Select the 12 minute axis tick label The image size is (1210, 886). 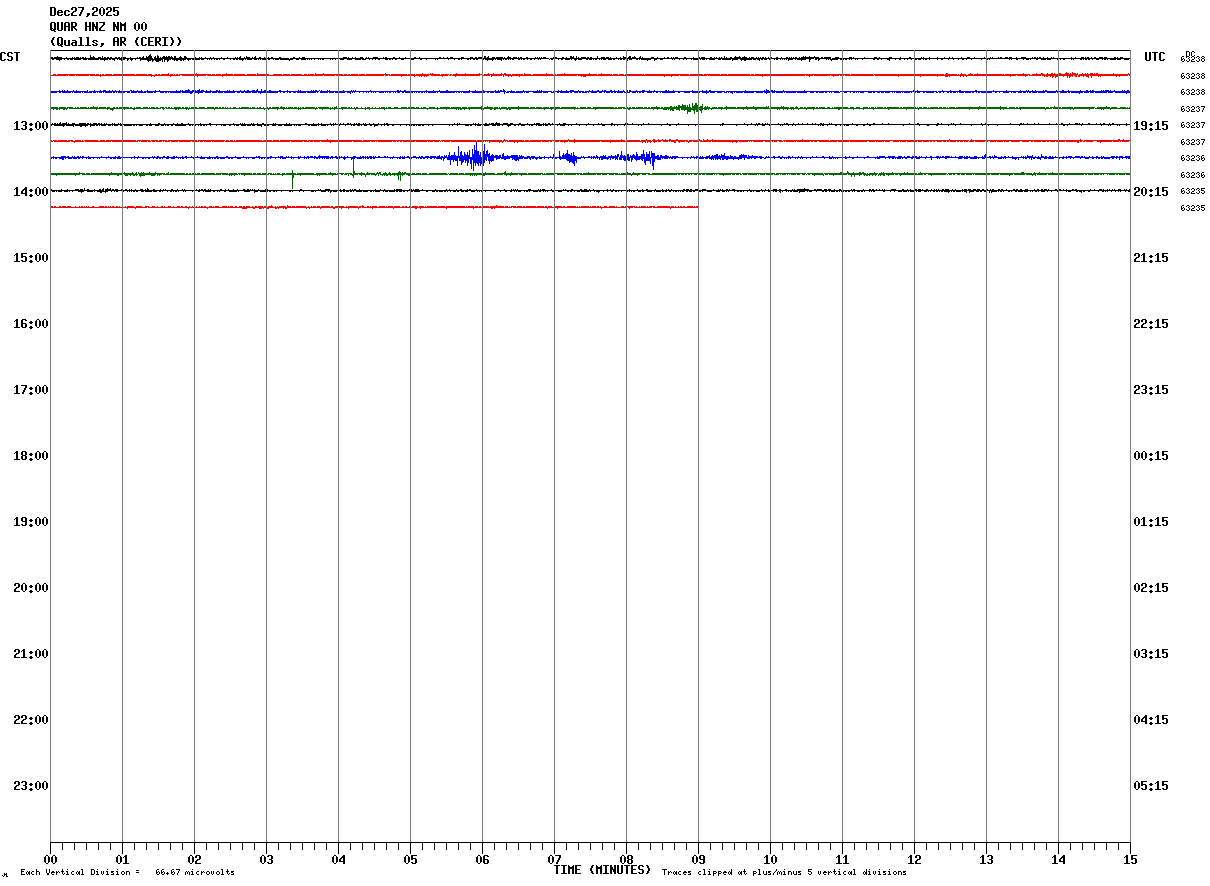(914, 860)
